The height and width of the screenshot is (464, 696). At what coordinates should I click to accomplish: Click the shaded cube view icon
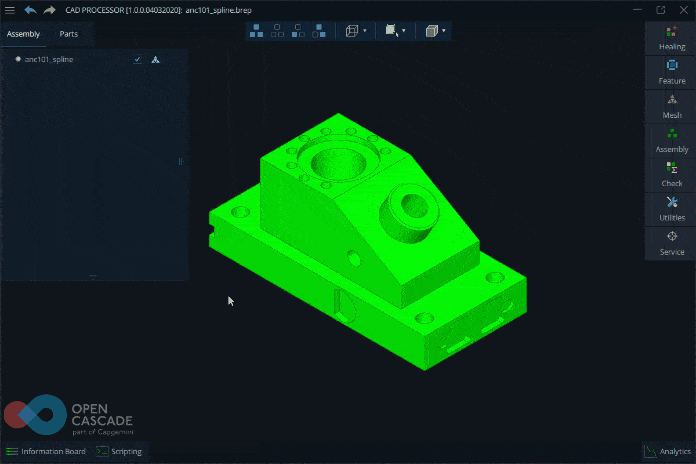(x=432, y=31)
